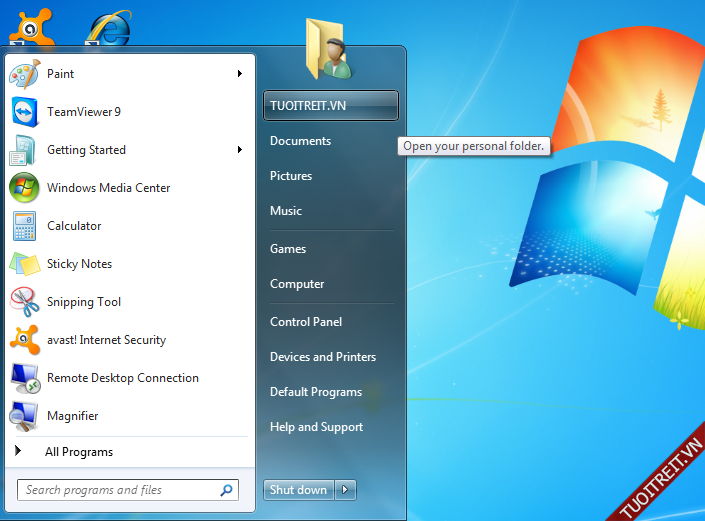Open the Shut down options arrow
Image resolution: width=705 pixels, height=521 pixels.
point(346,490)
